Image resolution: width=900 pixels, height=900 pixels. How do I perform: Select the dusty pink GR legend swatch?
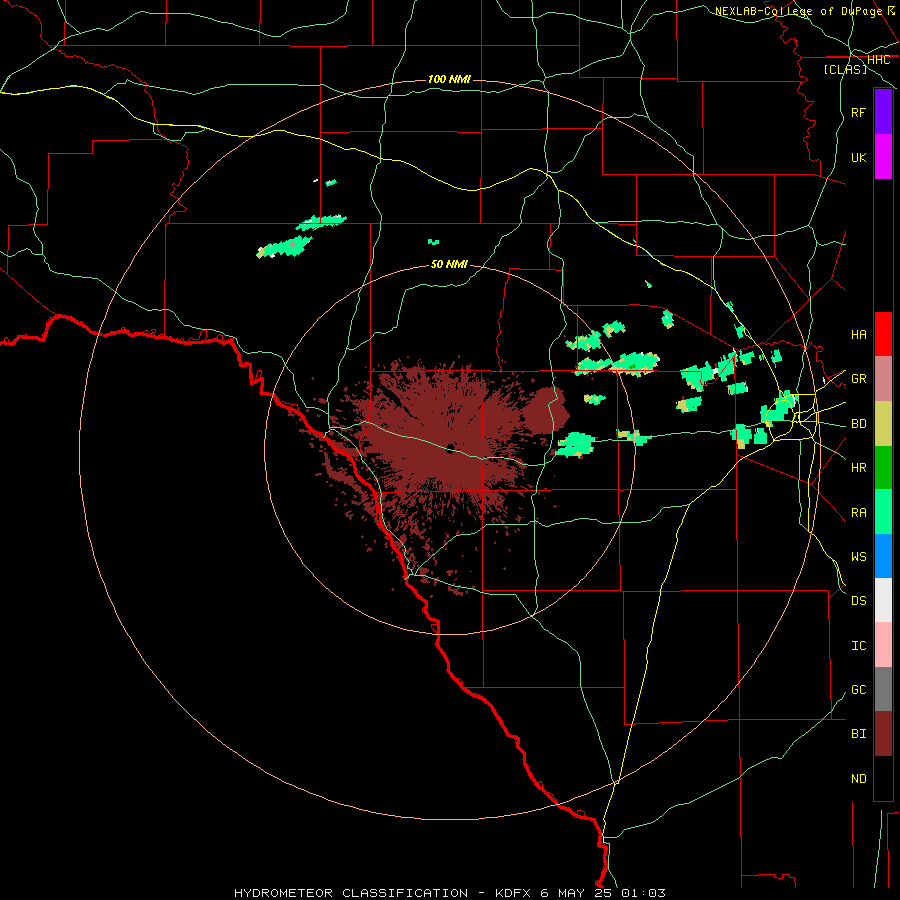(x=883, y=379)
